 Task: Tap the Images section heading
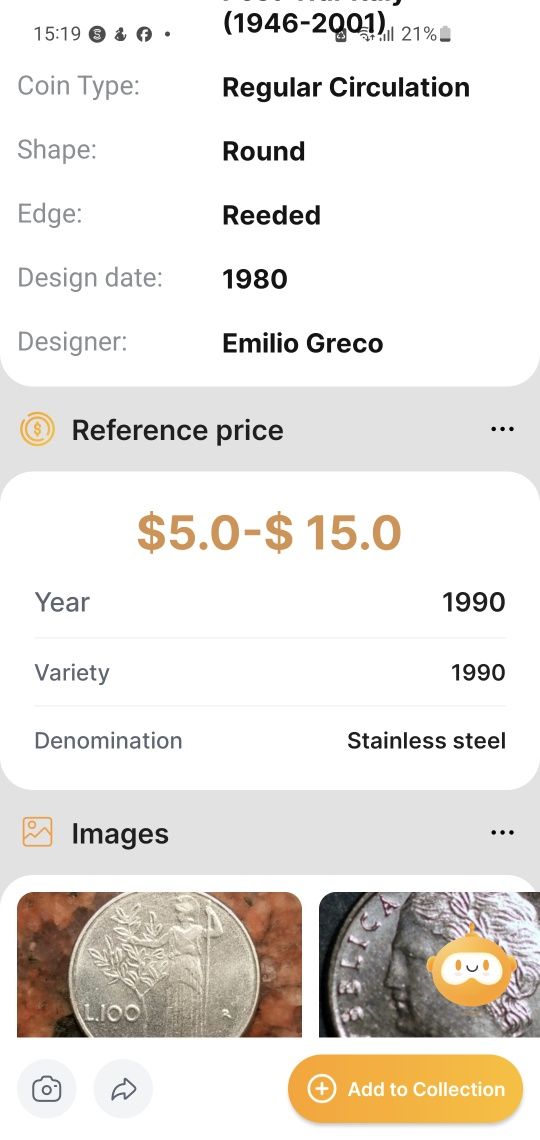coord(120,833)
